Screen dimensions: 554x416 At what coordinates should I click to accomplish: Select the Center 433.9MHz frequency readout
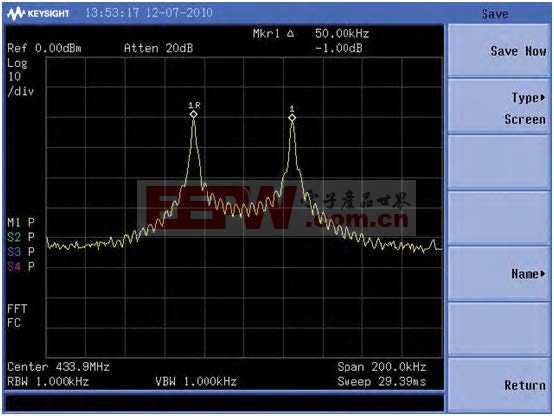58,367
